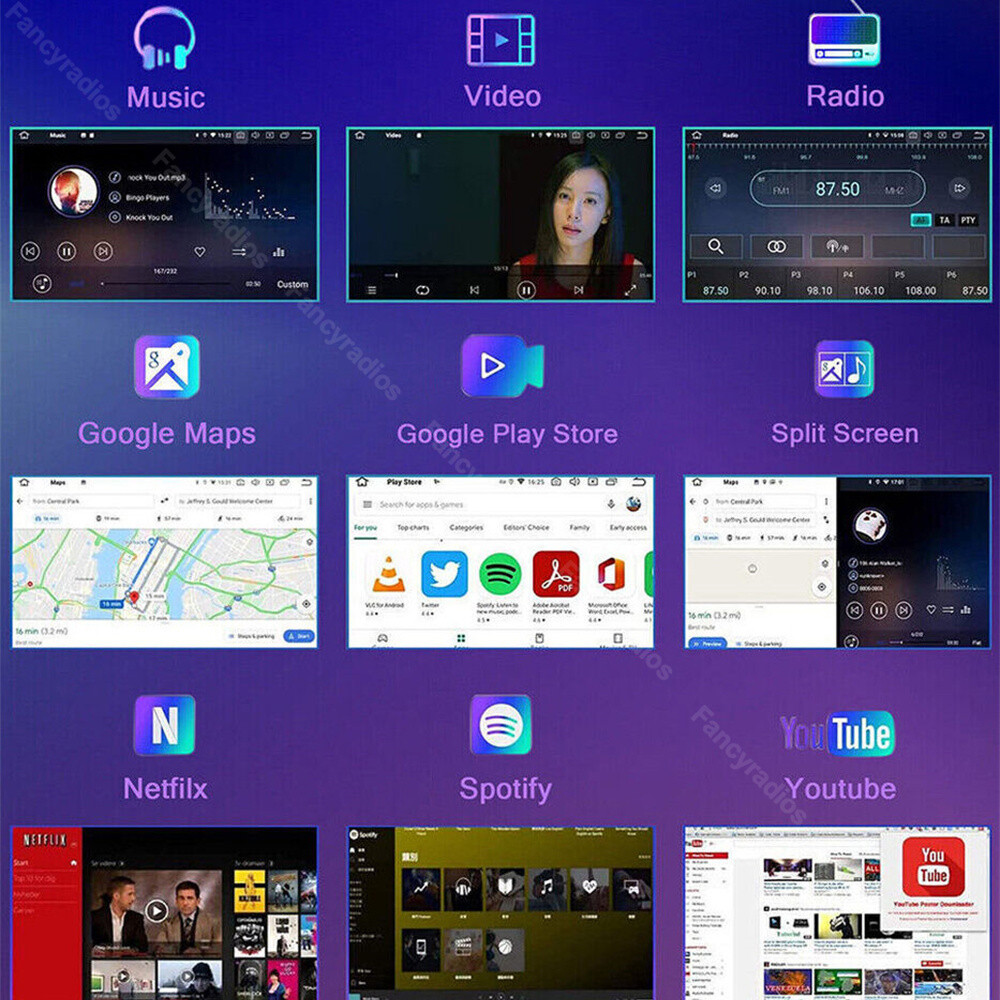Seek to next radio frequency arrow

[959, 188]
